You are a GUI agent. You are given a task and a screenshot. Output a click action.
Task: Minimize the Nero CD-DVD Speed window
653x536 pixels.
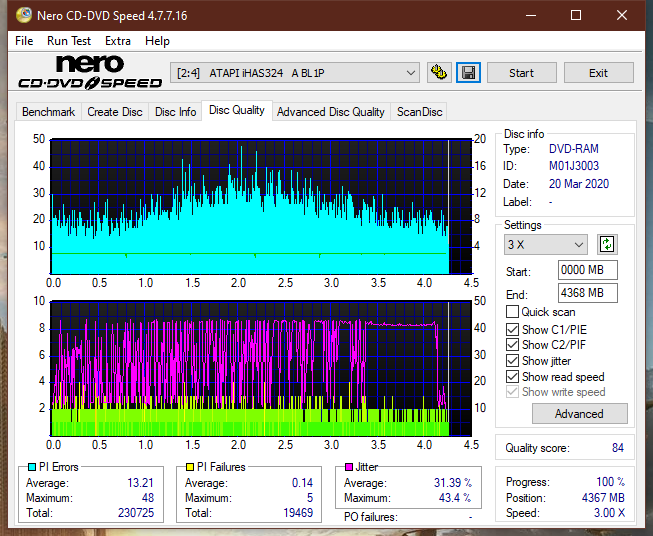pyautogui.click(x=531, y=15)
